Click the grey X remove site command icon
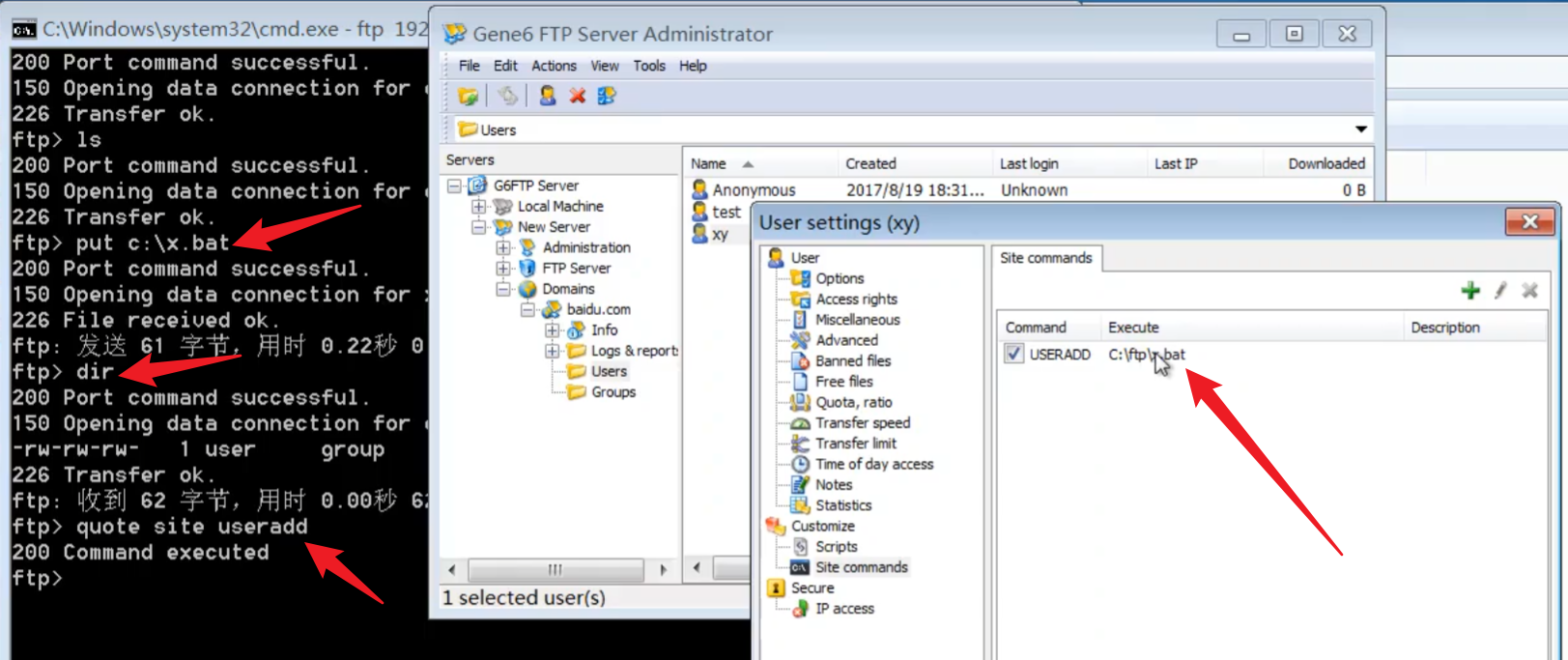 [x=1529, y=291]
